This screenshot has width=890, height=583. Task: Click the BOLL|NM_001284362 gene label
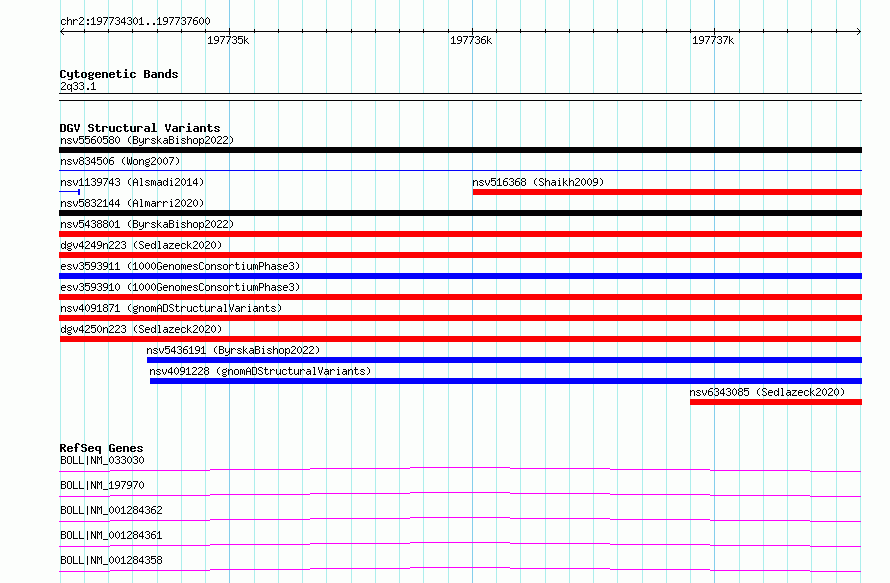pyautogui.click(x=111, y=510)
